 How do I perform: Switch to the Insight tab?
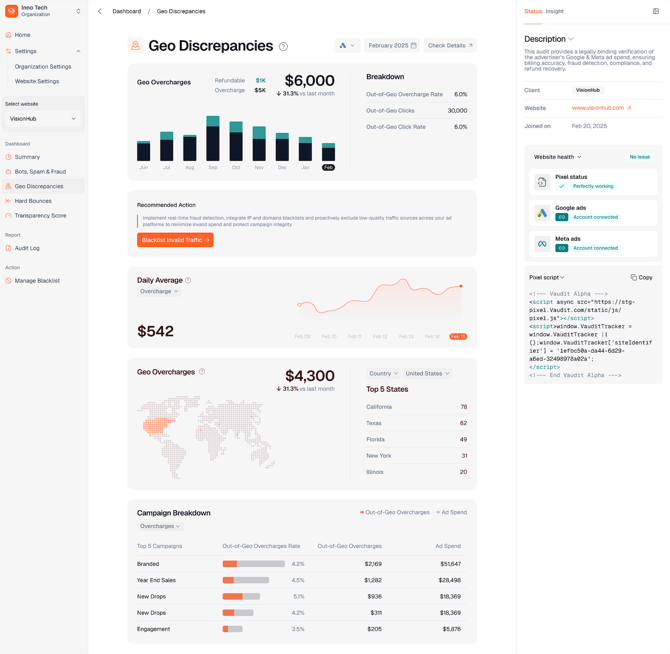point(555,12)
